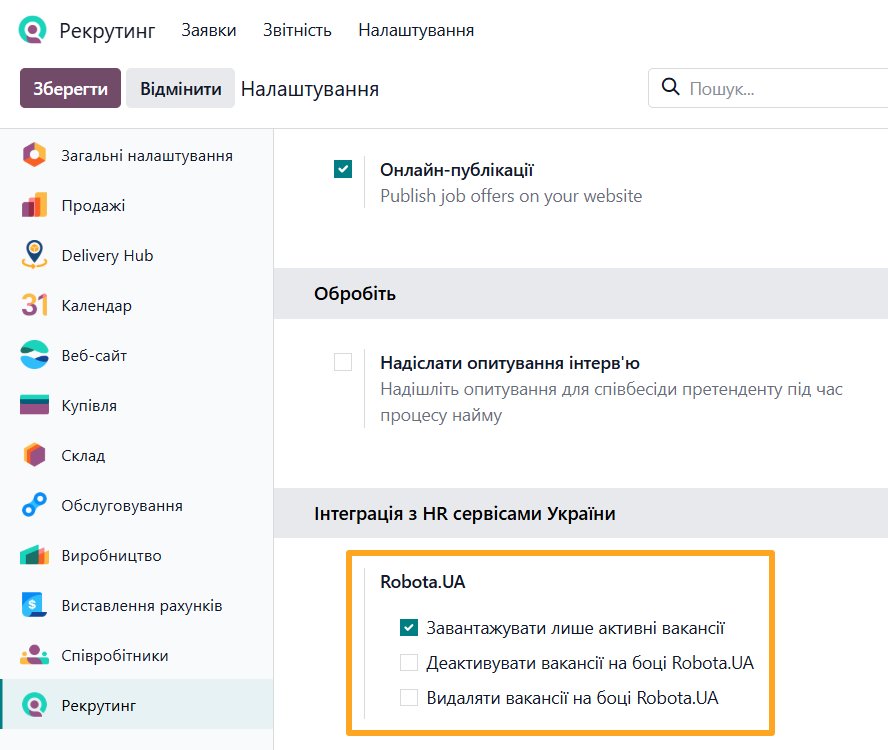Click Надіслати опитування інтерв'ю label

[510, 363]
